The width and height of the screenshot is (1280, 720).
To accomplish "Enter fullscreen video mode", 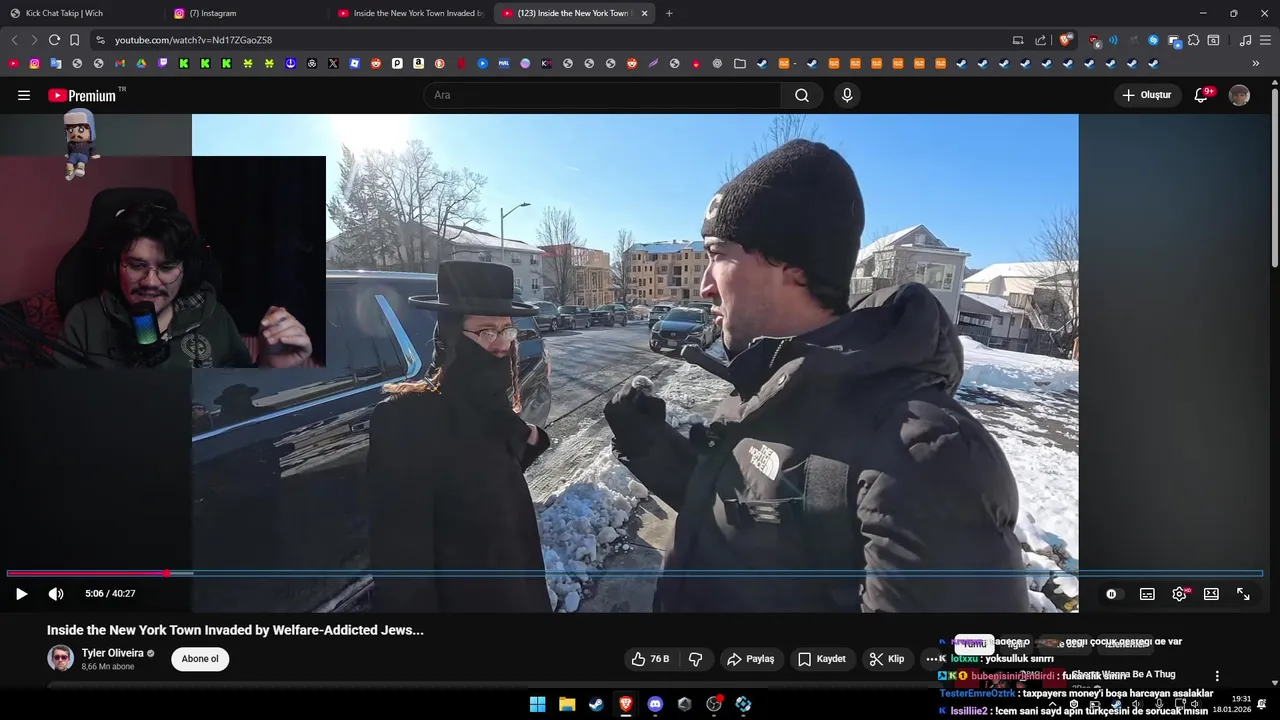I will (1243, 594).
